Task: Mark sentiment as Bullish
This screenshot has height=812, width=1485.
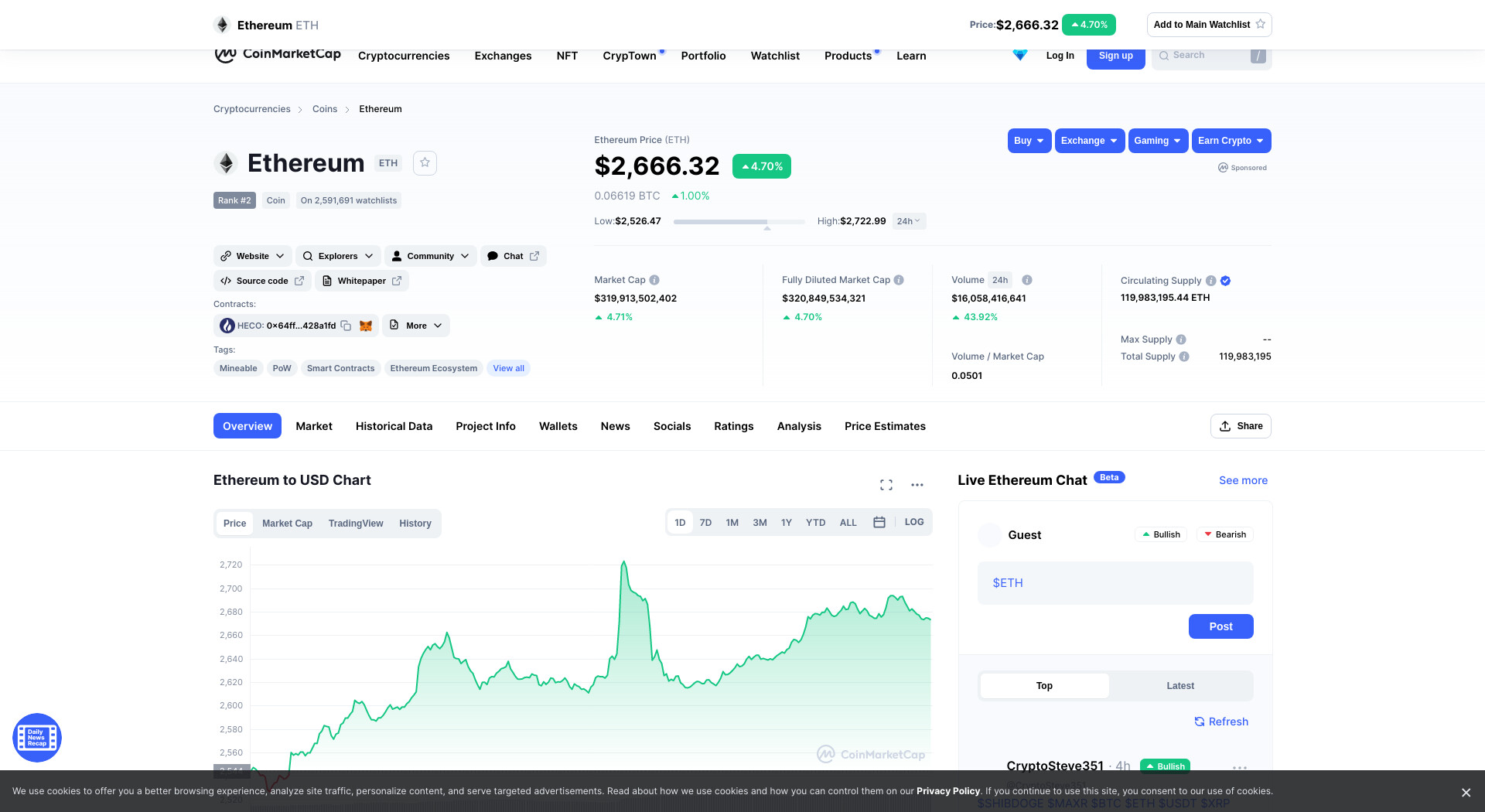Action: tap(1161, 534)
